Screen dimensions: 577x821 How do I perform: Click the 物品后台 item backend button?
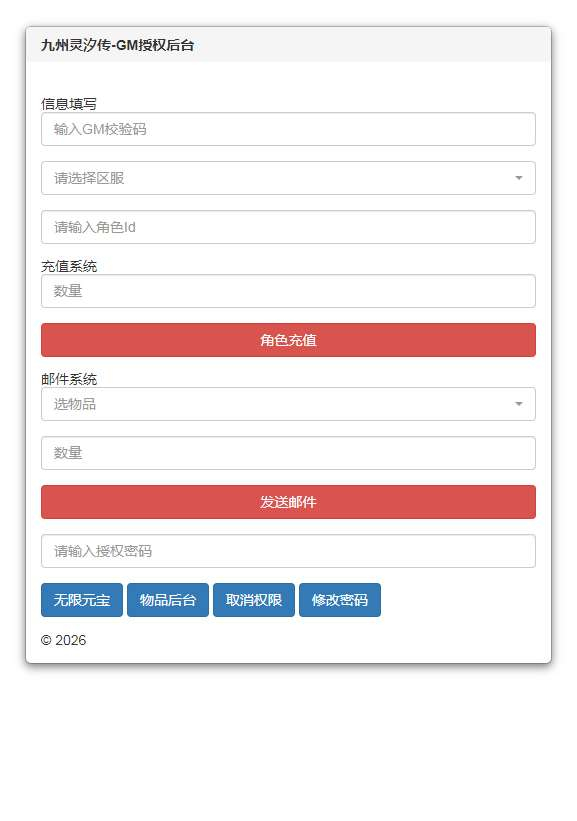[x=167, y=600]
